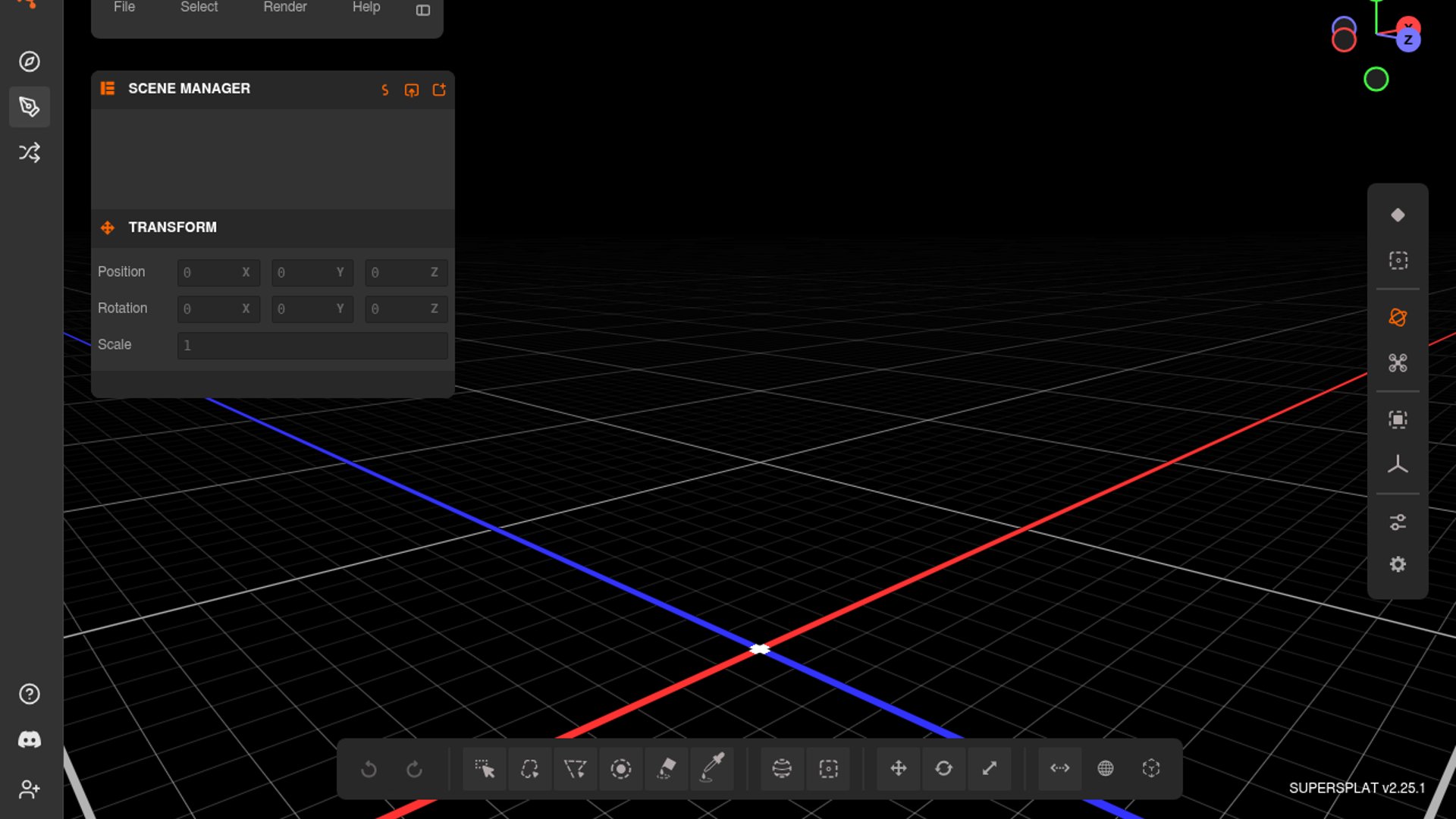
Task: Select the Polygon selection tool
Action: click(576, 769)
